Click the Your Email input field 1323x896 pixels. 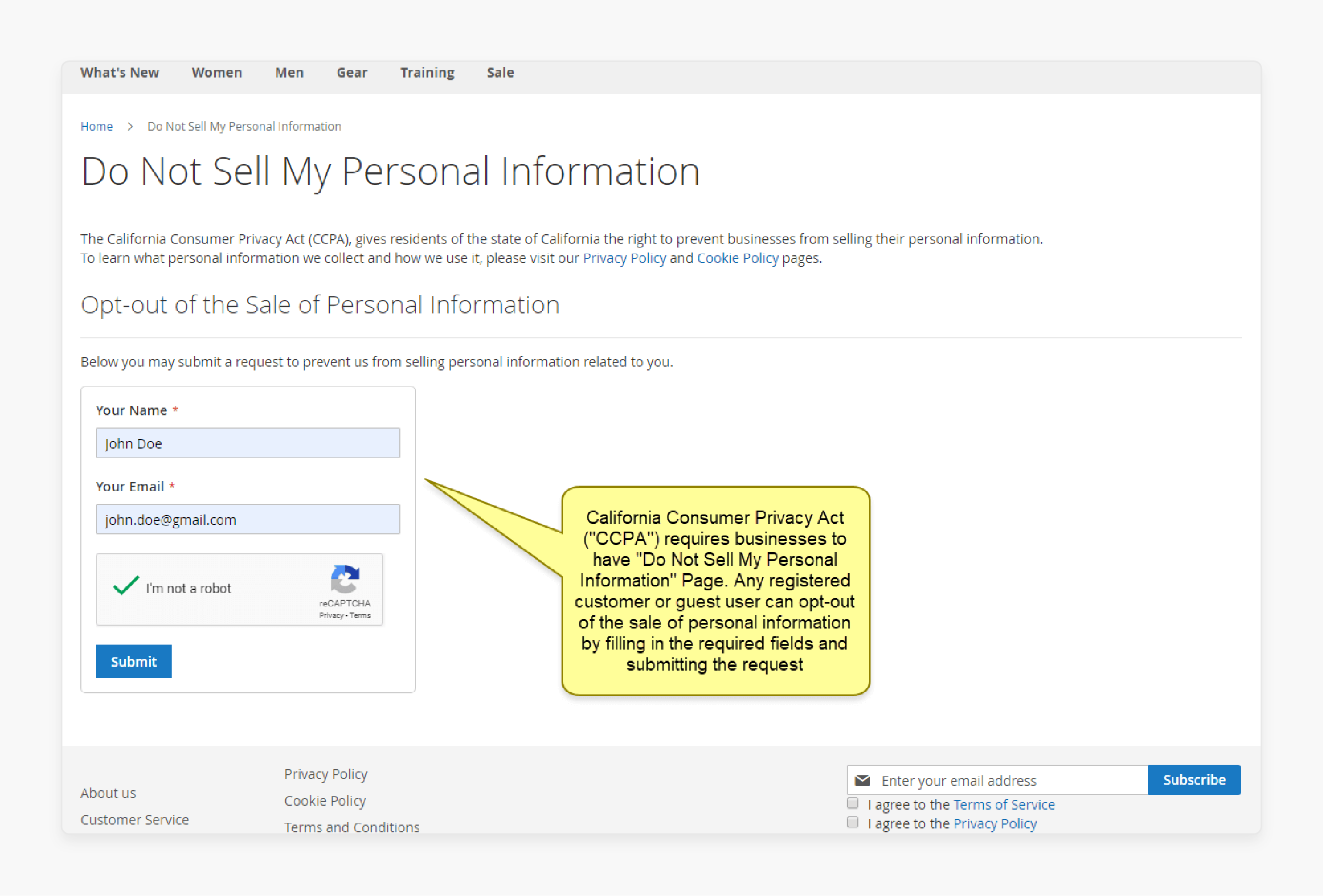click(248, 519)
